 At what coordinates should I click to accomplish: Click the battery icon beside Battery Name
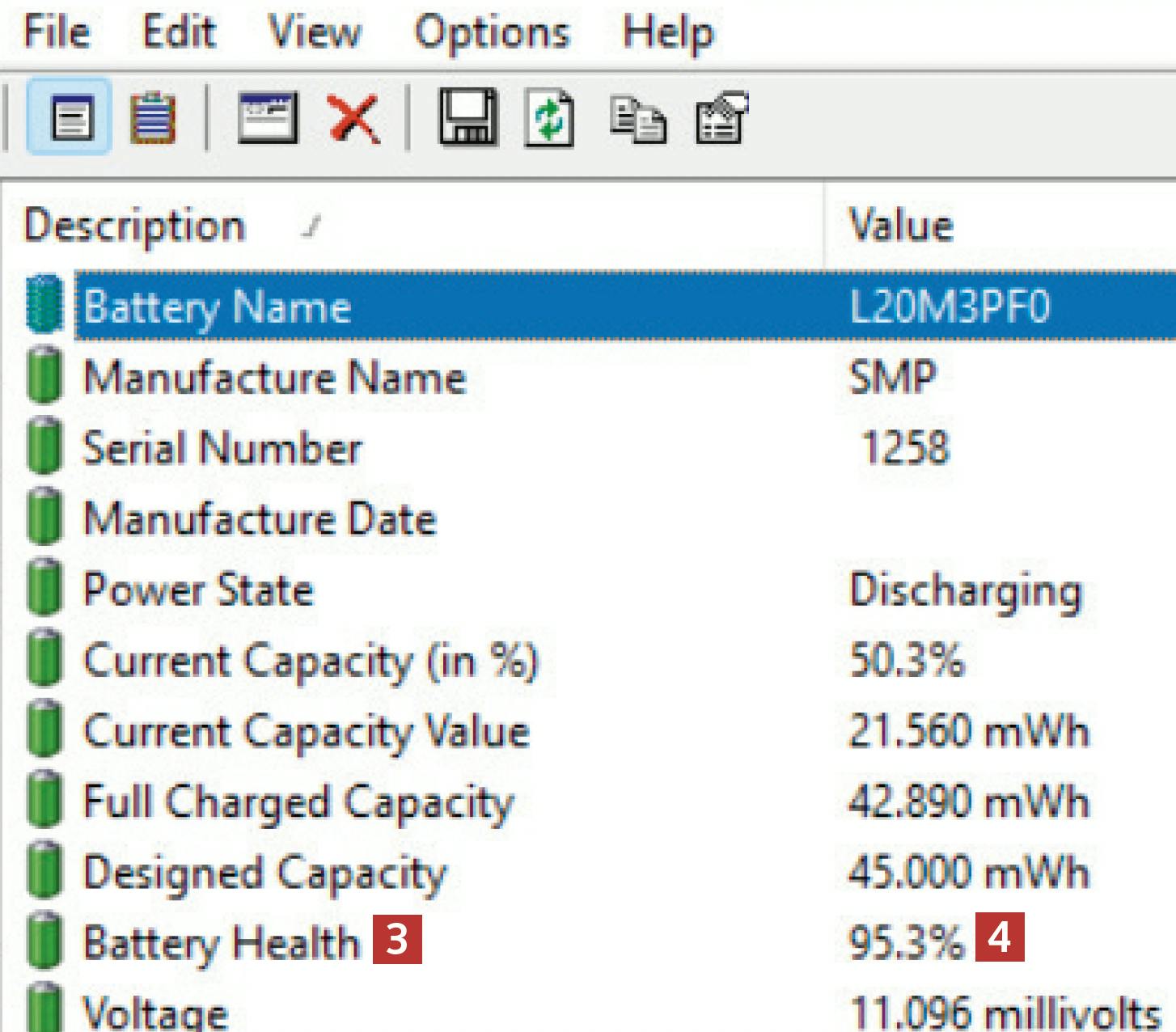pyautogui.click(x=44, y=305)
